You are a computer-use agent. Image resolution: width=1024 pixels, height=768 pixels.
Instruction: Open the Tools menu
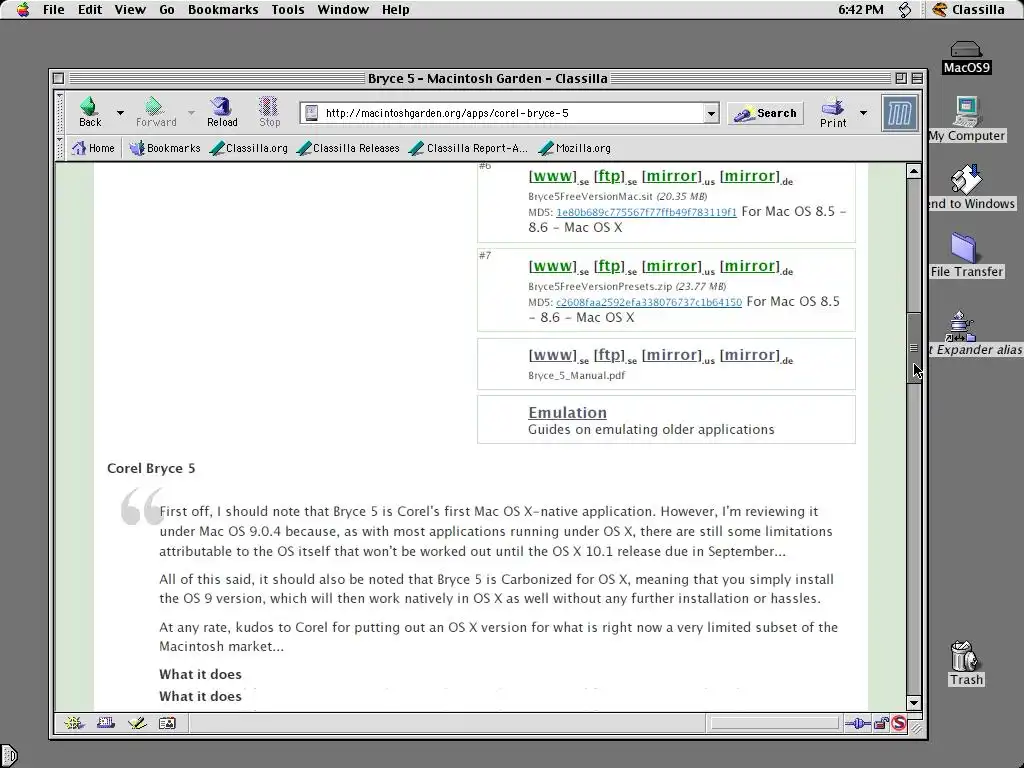(287, 10)
